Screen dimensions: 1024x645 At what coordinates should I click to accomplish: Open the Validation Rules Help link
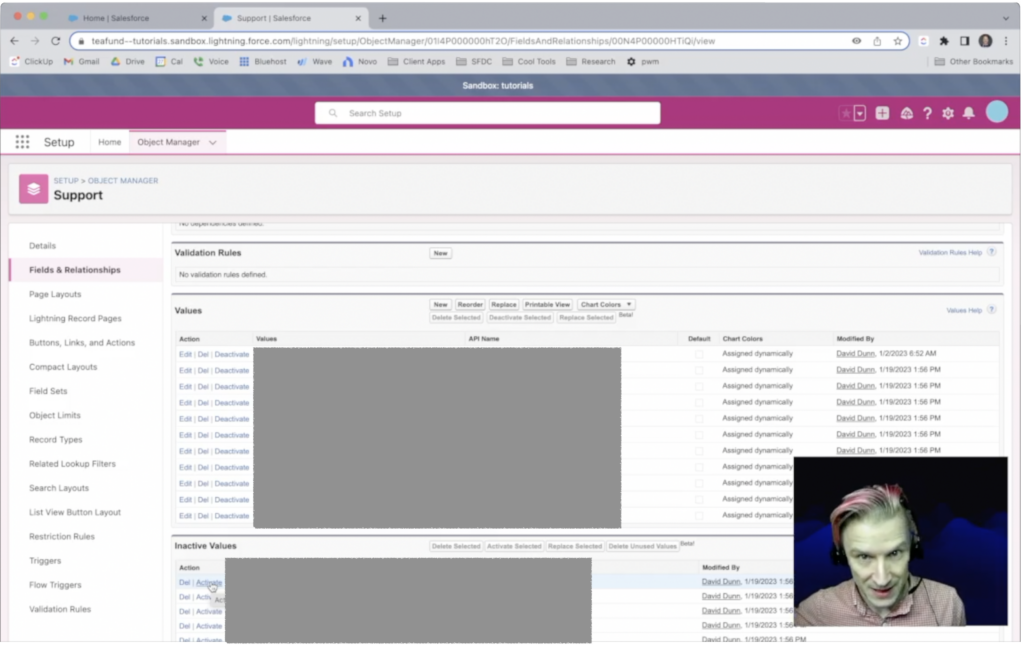[x=950, y=253]
